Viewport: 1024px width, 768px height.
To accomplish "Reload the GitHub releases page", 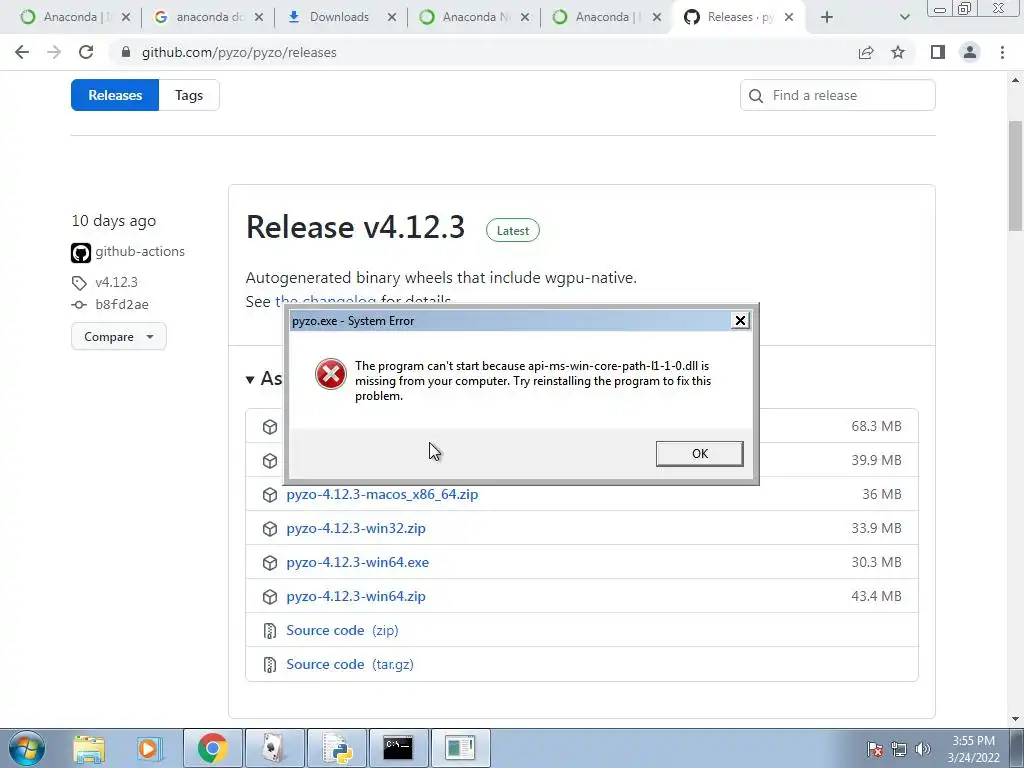I will tap(86, 52).
